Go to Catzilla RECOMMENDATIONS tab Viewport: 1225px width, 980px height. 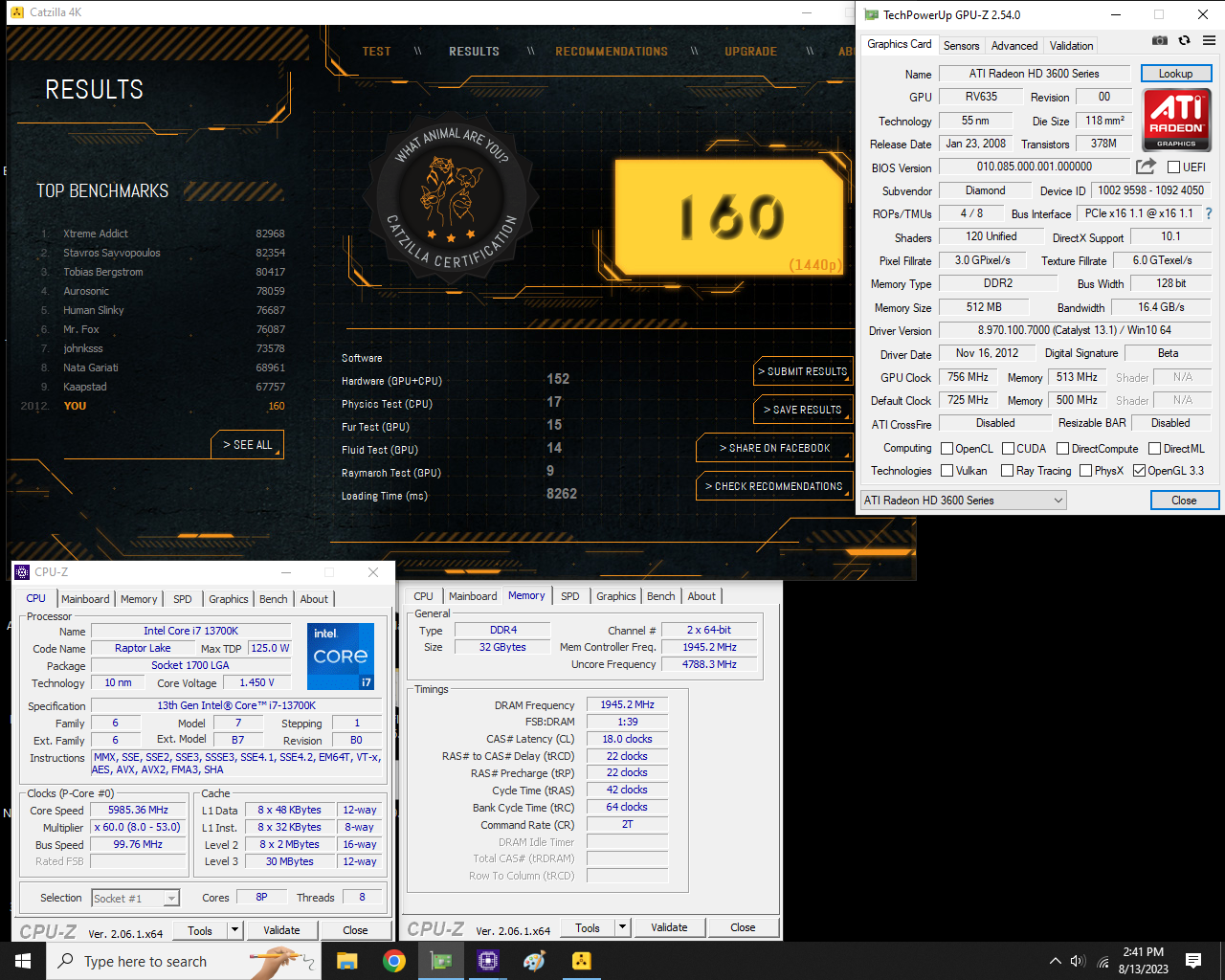pos(612,52)
